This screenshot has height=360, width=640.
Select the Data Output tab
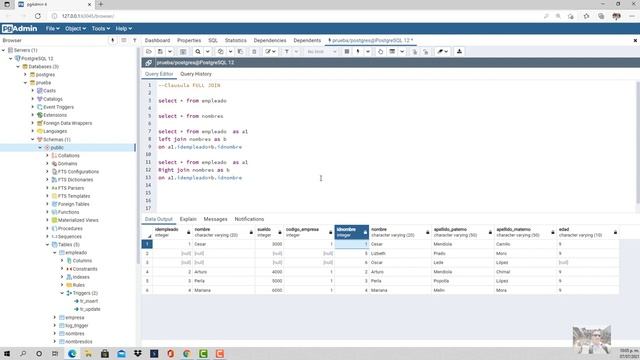[159, 219]
